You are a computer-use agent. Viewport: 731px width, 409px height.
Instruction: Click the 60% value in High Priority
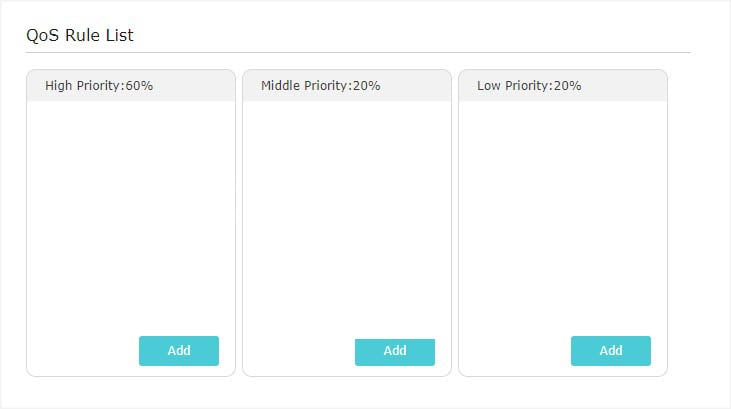tap(139, 86)
